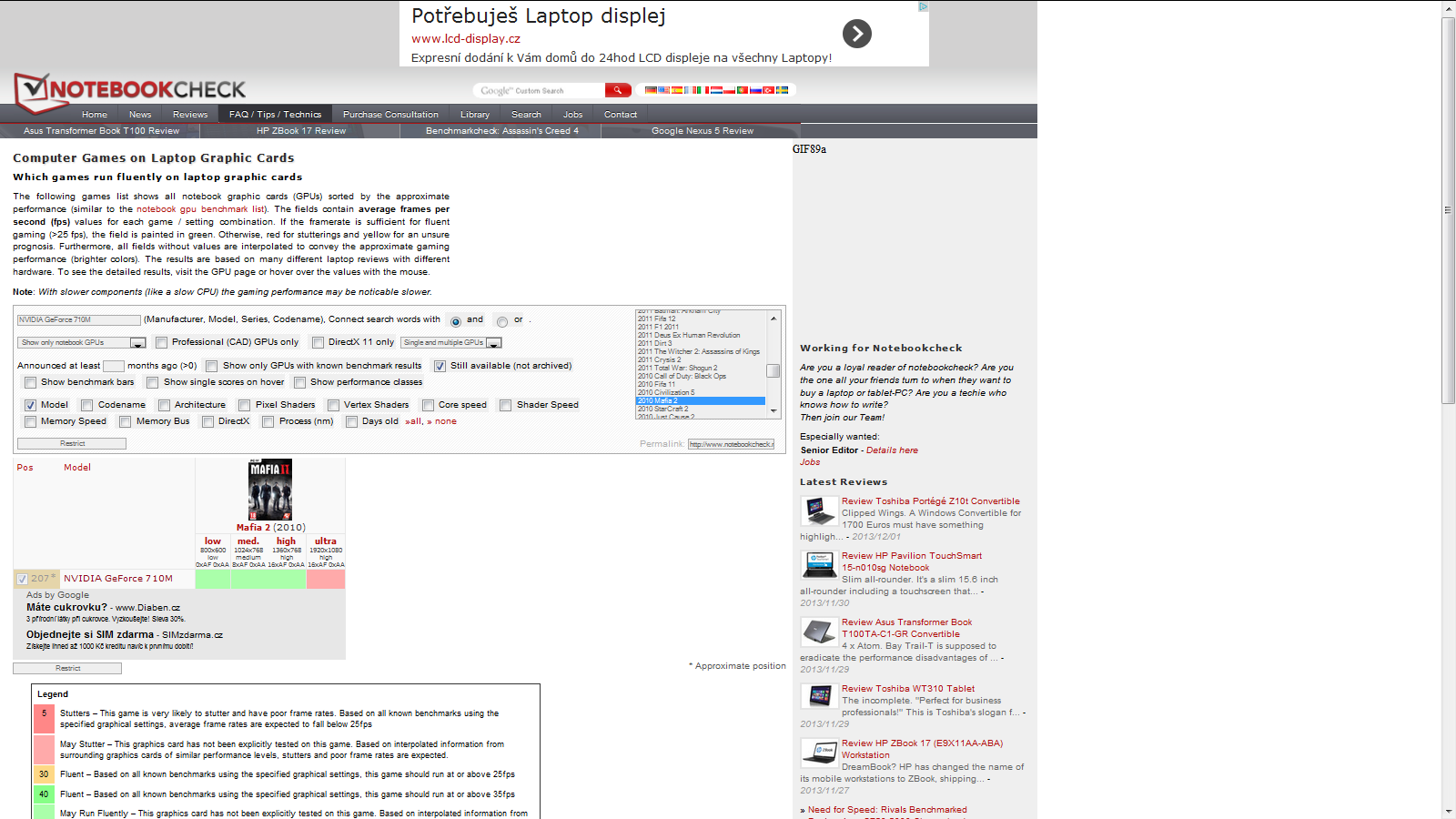
Task: Pick the French flag language option
Action: tap(690, 90)
